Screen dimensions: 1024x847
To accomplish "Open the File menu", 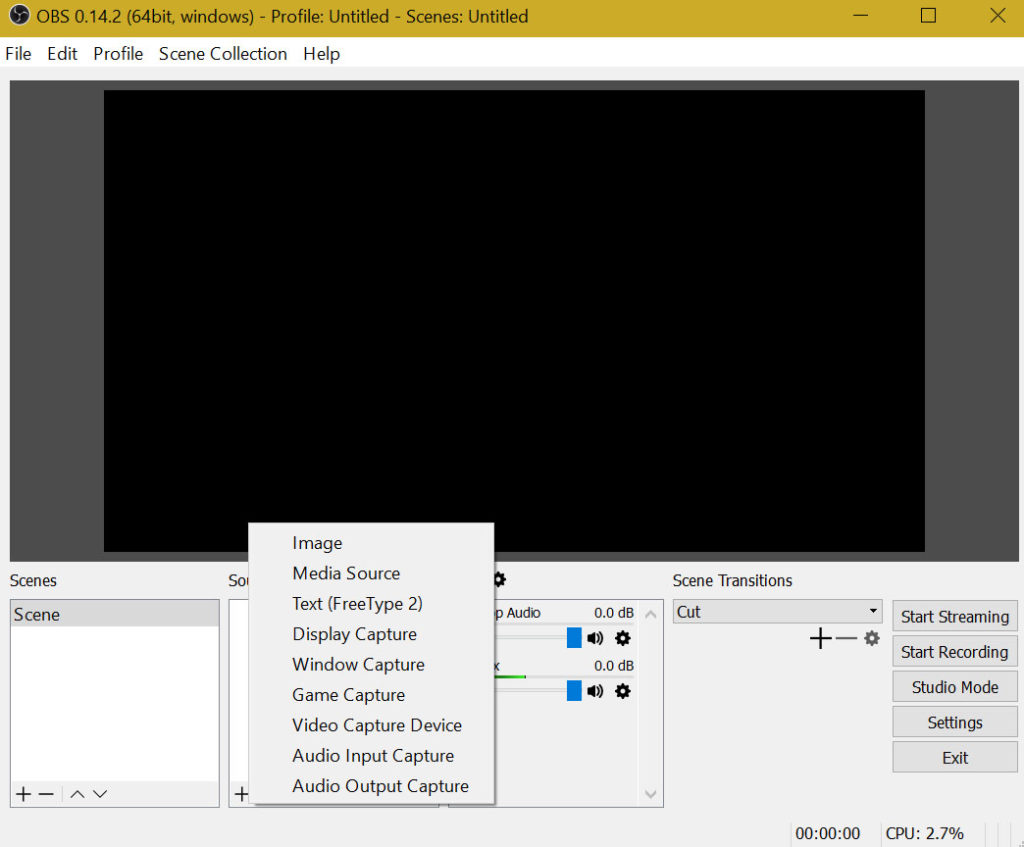I will click(x=18, y=54).
